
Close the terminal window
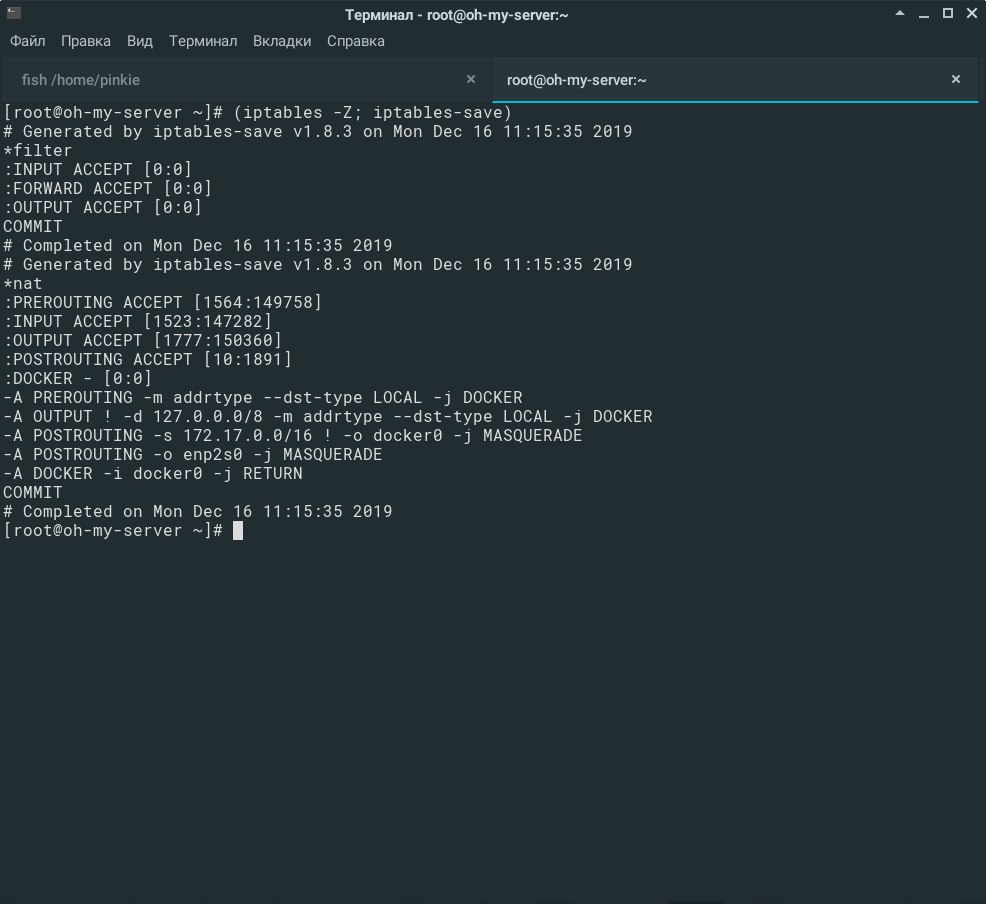972,13
